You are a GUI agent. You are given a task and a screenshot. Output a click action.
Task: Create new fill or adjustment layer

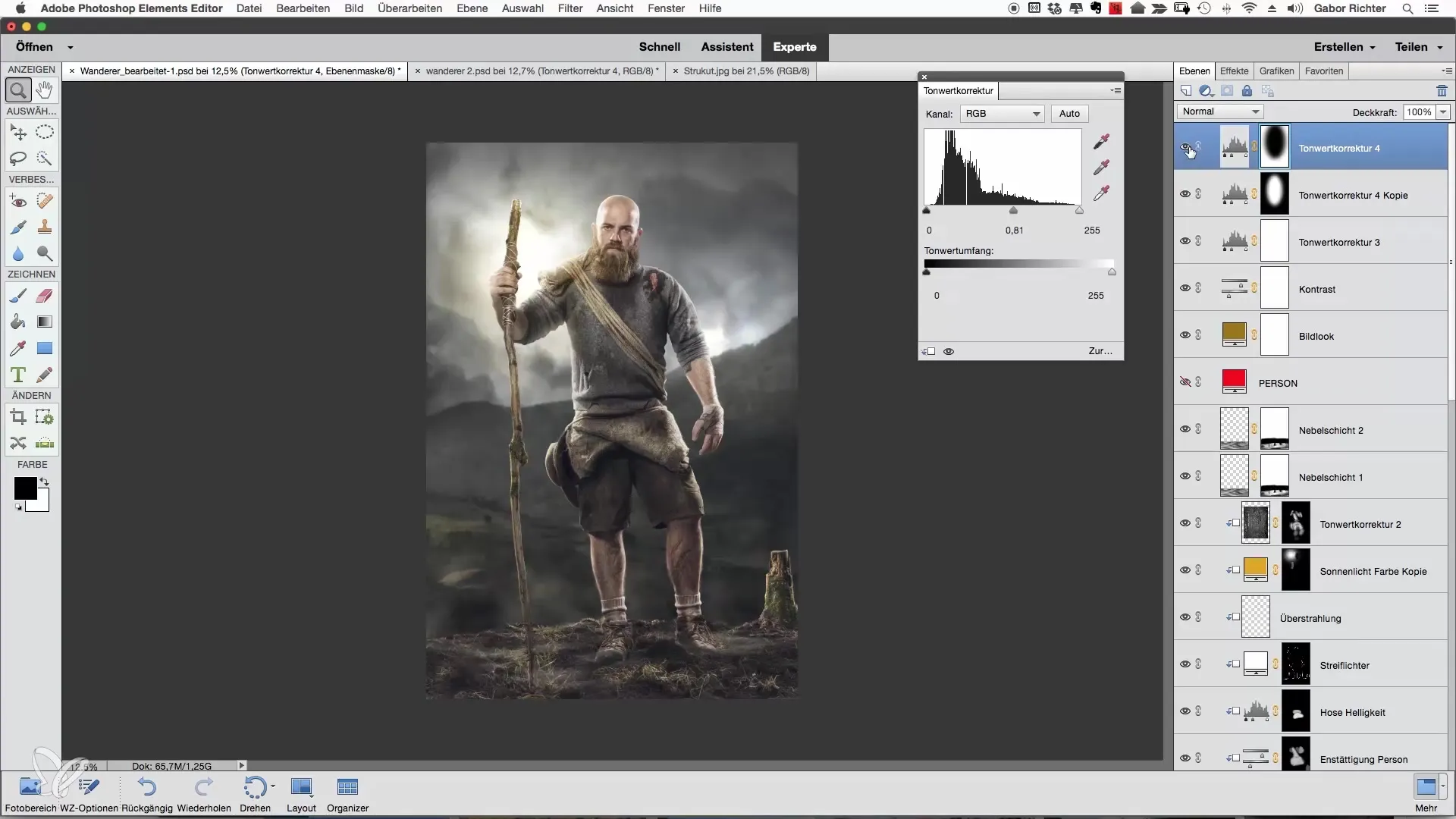[x=1206, y=91]
